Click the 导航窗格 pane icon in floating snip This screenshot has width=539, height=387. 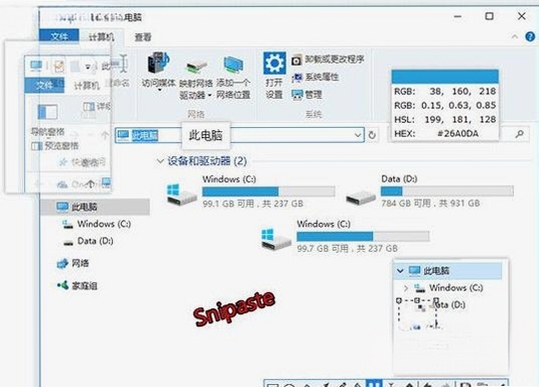pos(47,112)
